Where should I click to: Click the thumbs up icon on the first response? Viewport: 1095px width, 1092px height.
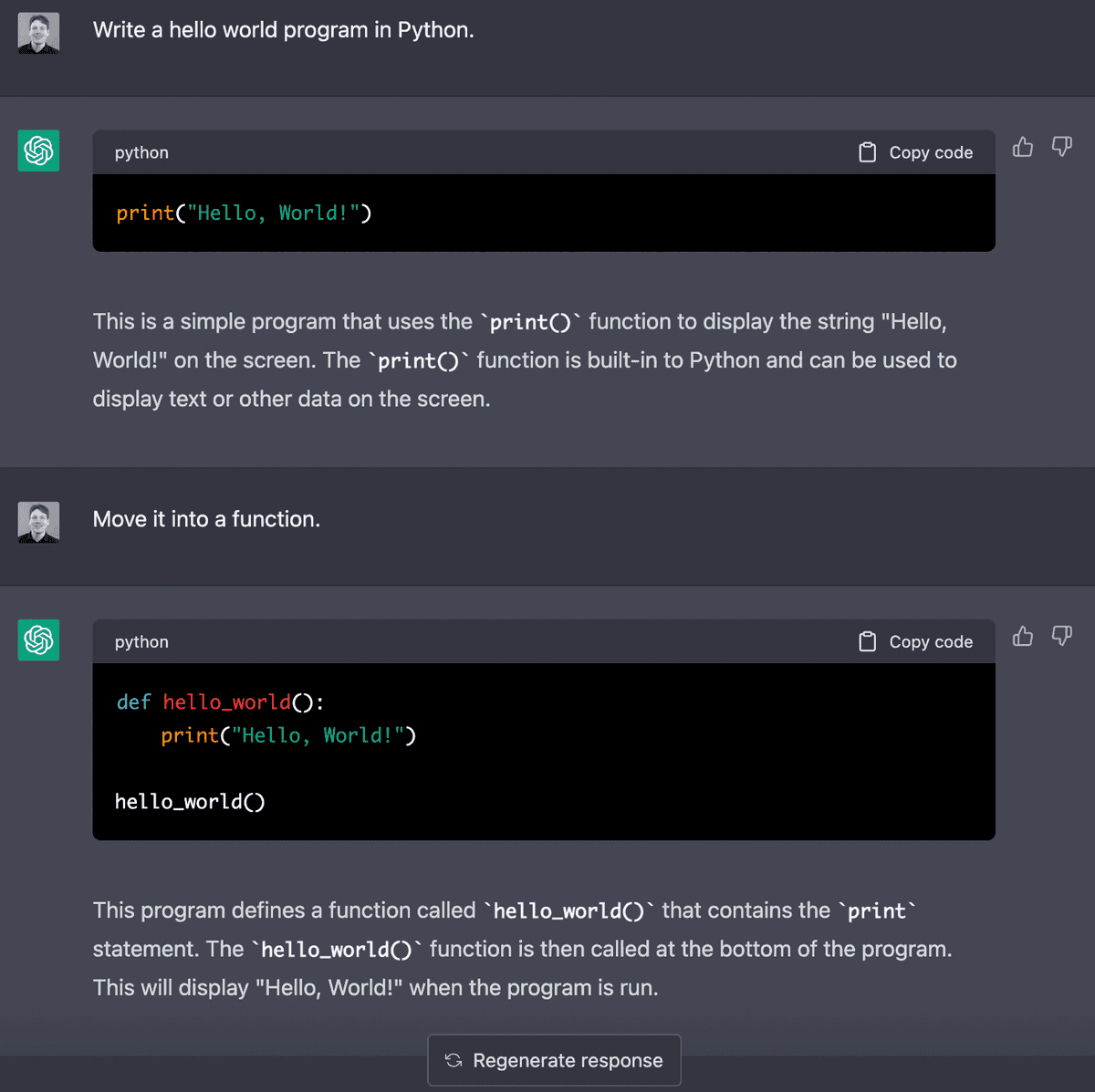1022,147
